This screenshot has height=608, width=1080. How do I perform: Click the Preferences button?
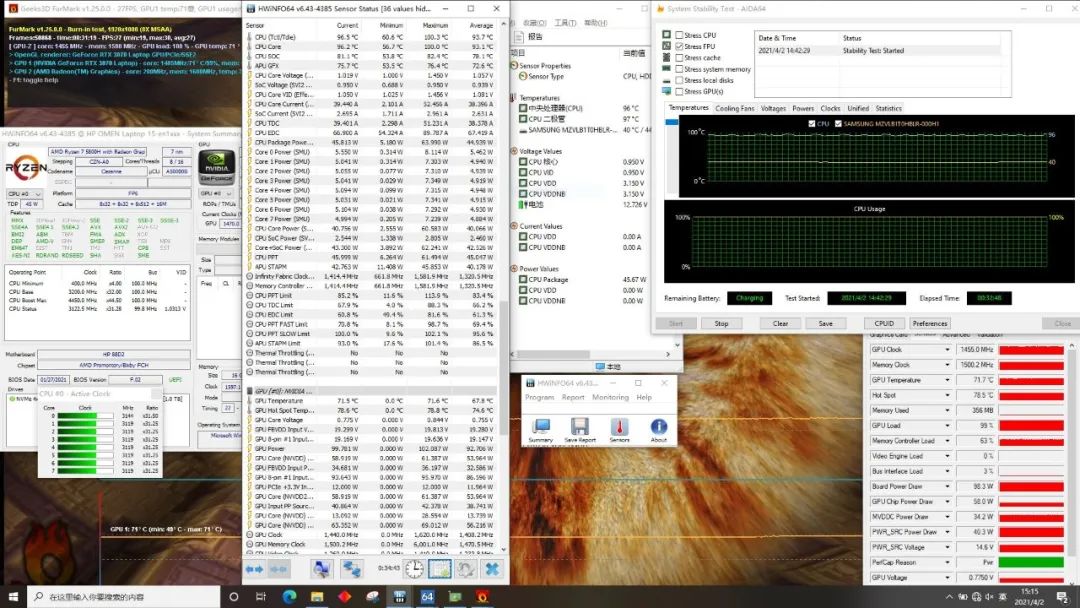[x=929, y=323]
